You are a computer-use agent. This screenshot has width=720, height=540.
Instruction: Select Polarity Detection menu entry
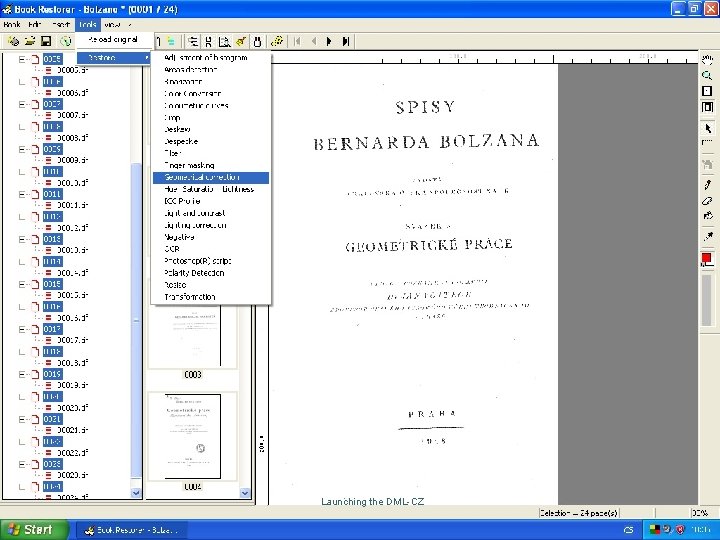coord(211,273)
